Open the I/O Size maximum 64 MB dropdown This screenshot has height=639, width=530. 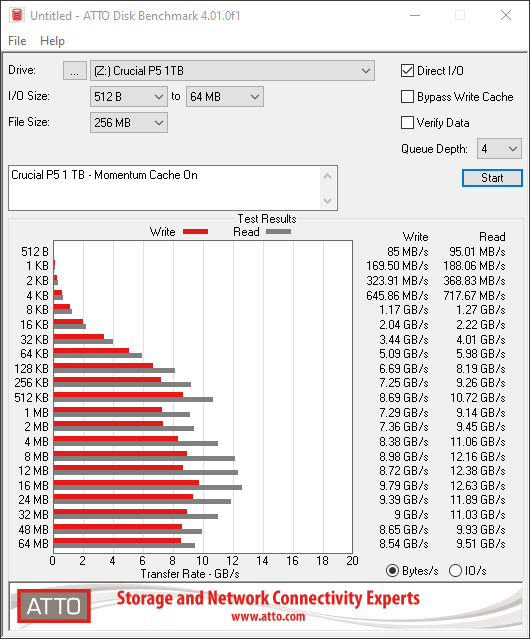225,97
